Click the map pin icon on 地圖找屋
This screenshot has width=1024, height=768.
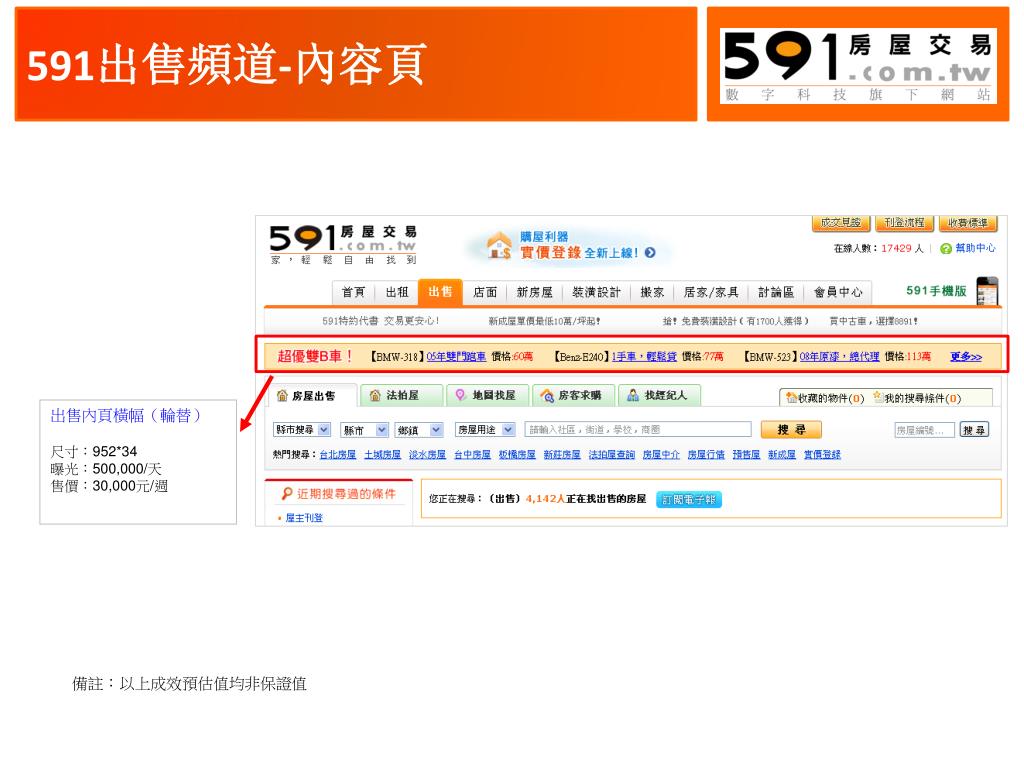tap(460, 395)
